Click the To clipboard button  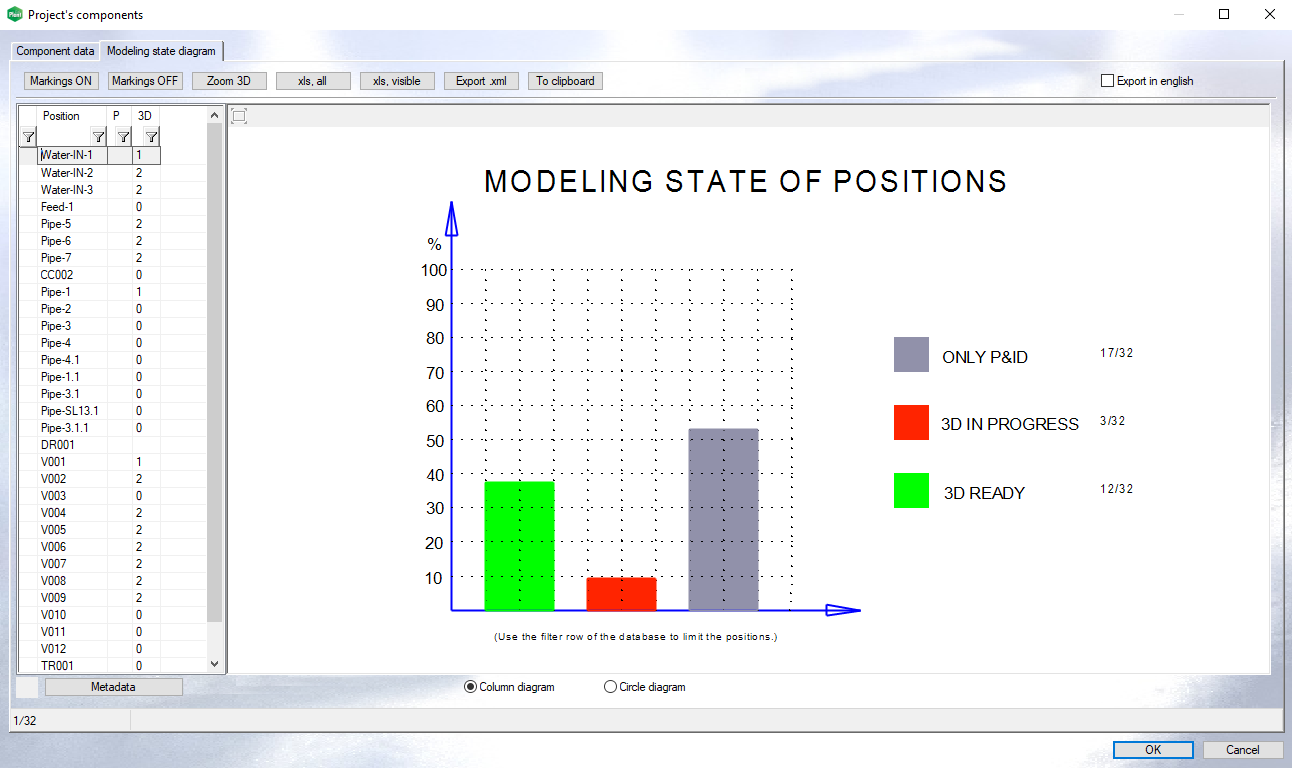565,81
